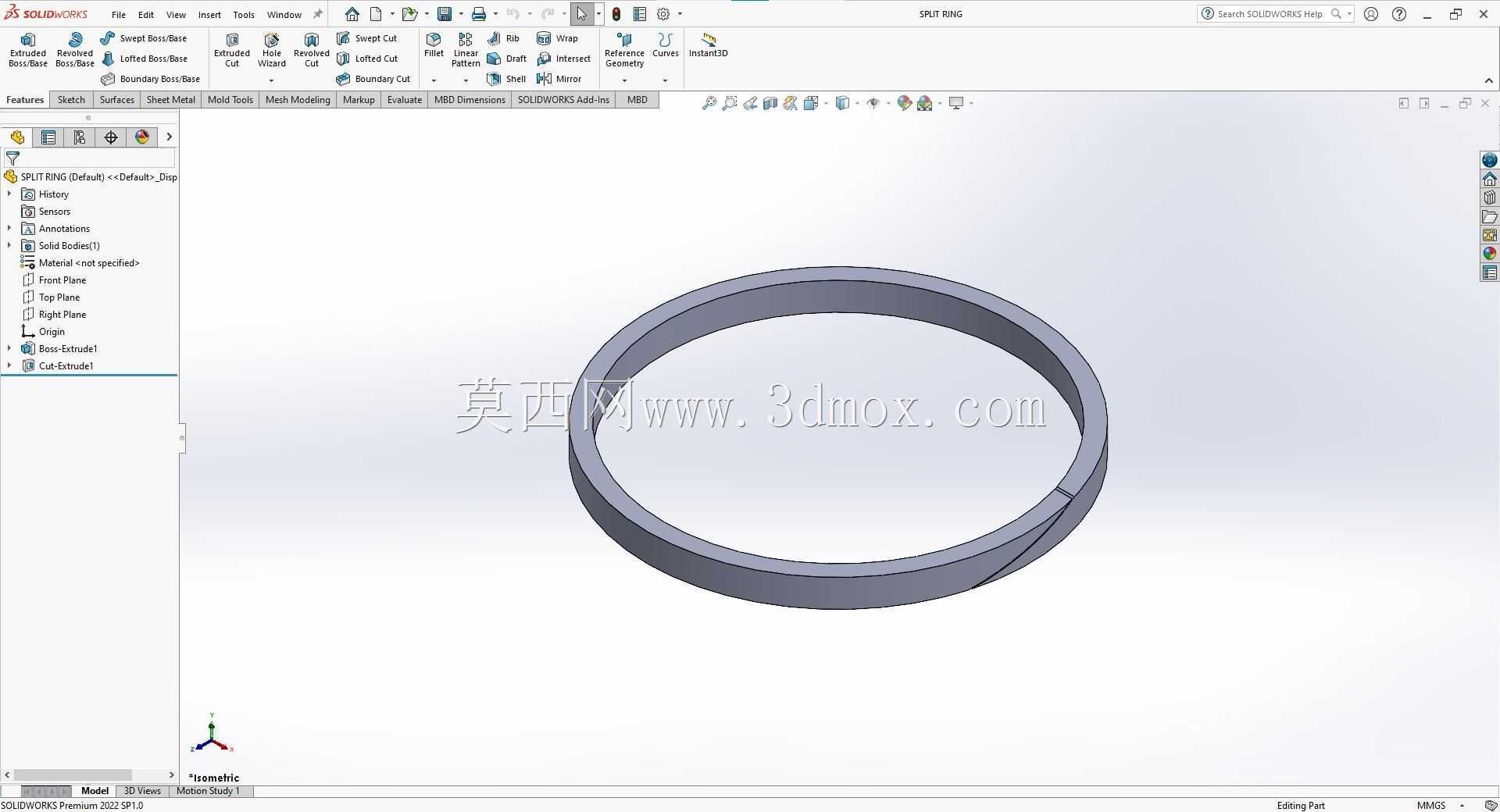Open the FeatureManager design tree tab
Viewport: 1500px width, 812px height.
[x=17, y=137]
